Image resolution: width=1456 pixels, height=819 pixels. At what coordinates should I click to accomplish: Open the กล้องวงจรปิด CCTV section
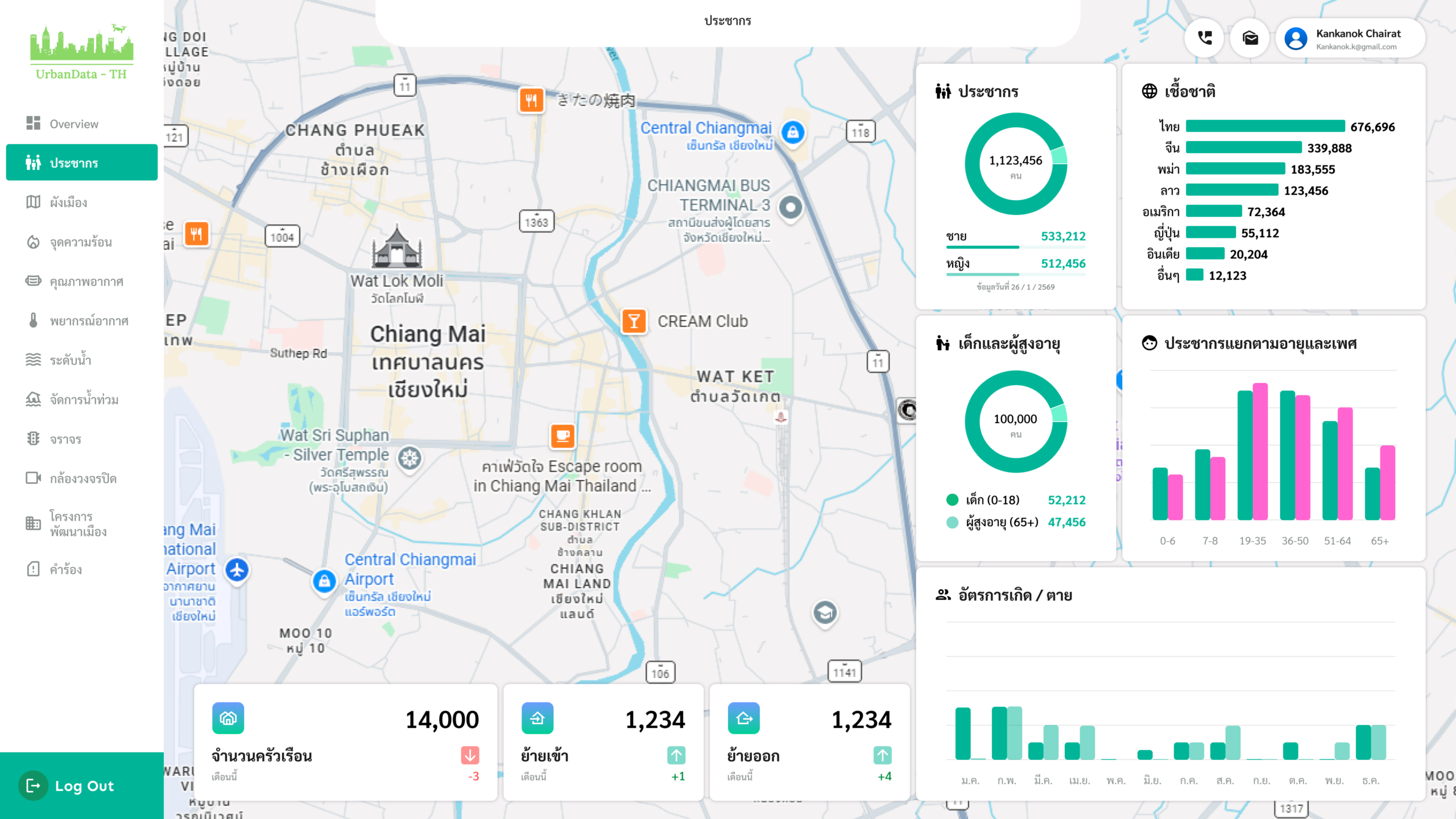[83, 478]
